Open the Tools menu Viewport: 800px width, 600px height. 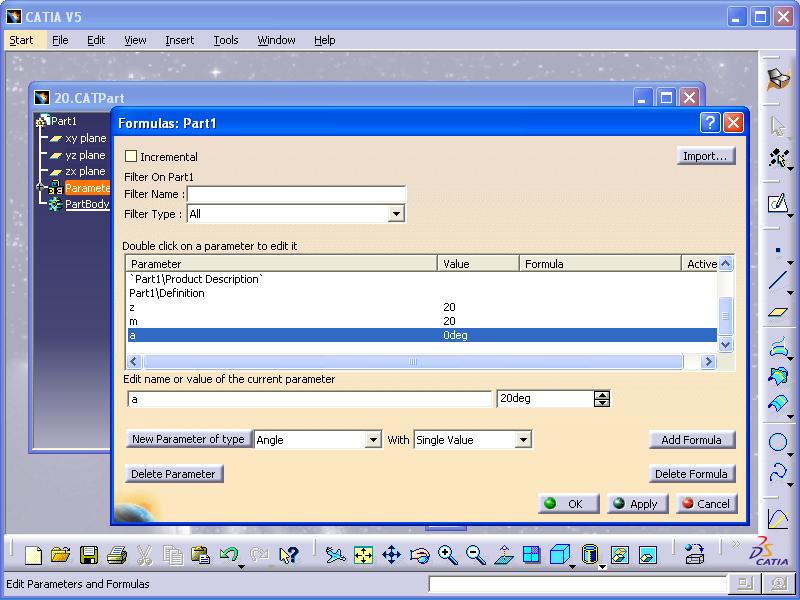click(x=226, y=40)
